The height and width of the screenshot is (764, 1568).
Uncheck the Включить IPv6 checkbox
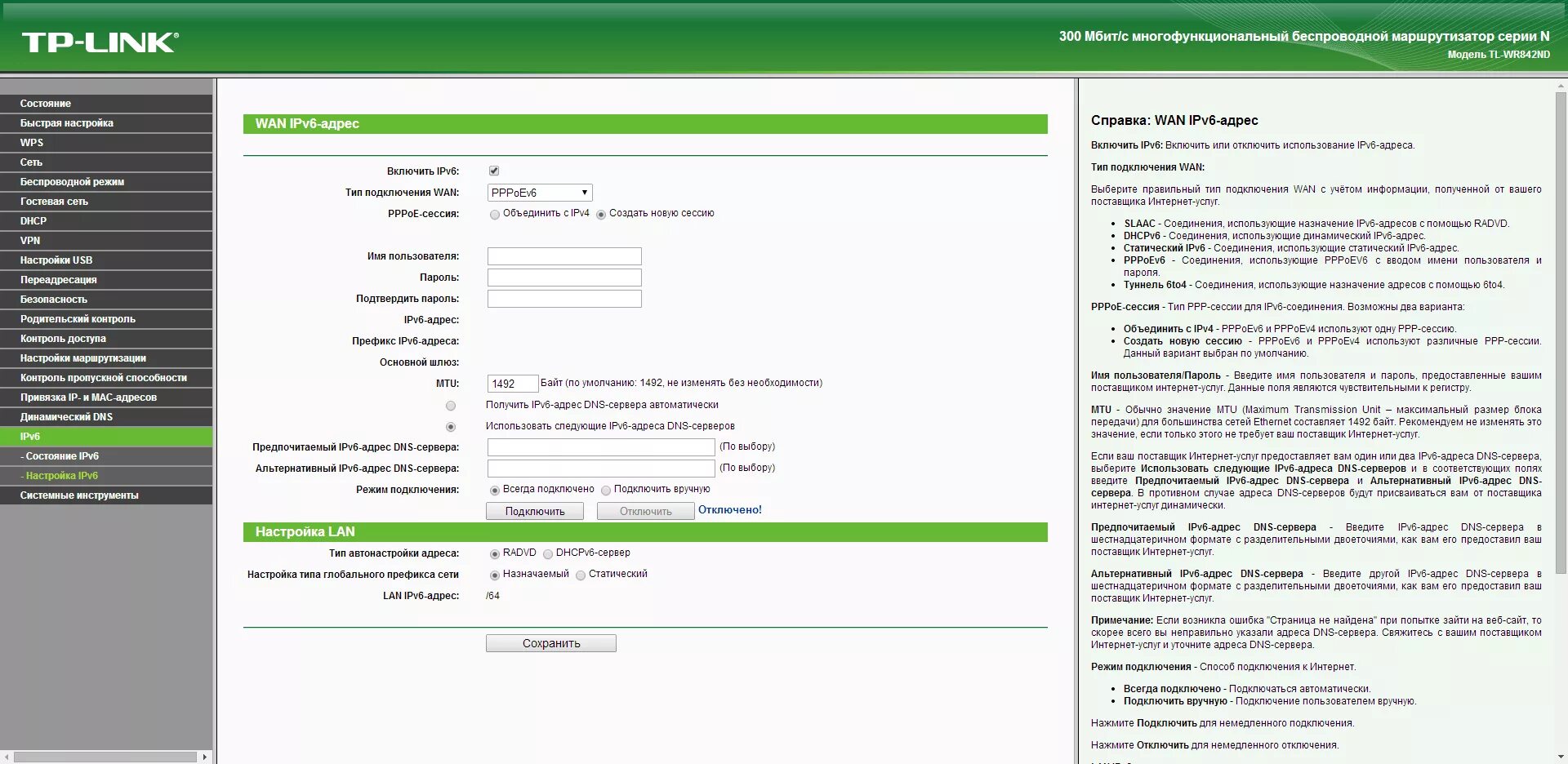coord(494,171)
